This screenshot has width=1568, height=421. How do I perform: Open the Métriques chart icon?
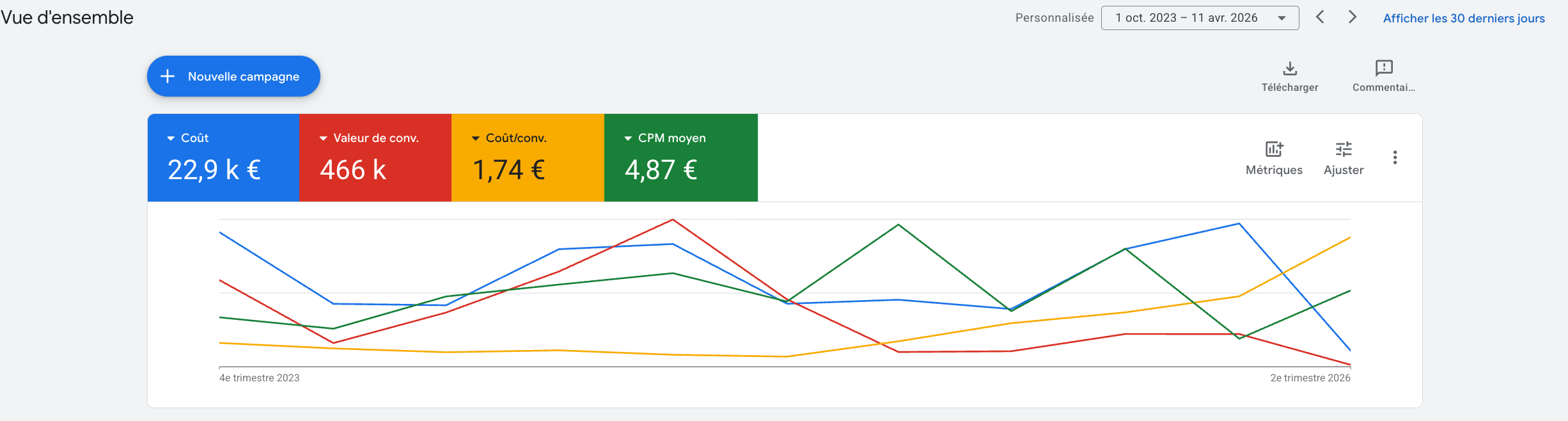pyautogui.click(x=1274, y=149)
